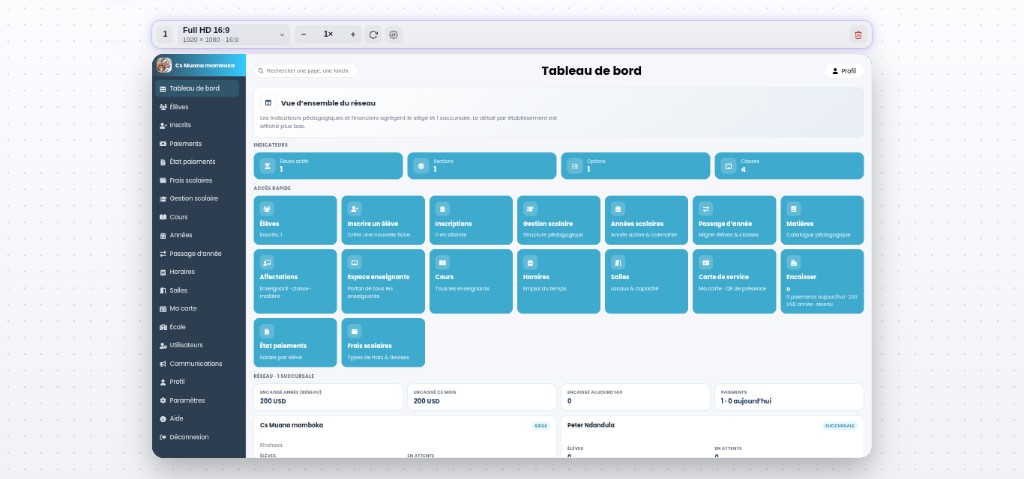Screen dimensions: 1024x479
Task: Click the SIÈGE badge
Action: pos(541,426)
